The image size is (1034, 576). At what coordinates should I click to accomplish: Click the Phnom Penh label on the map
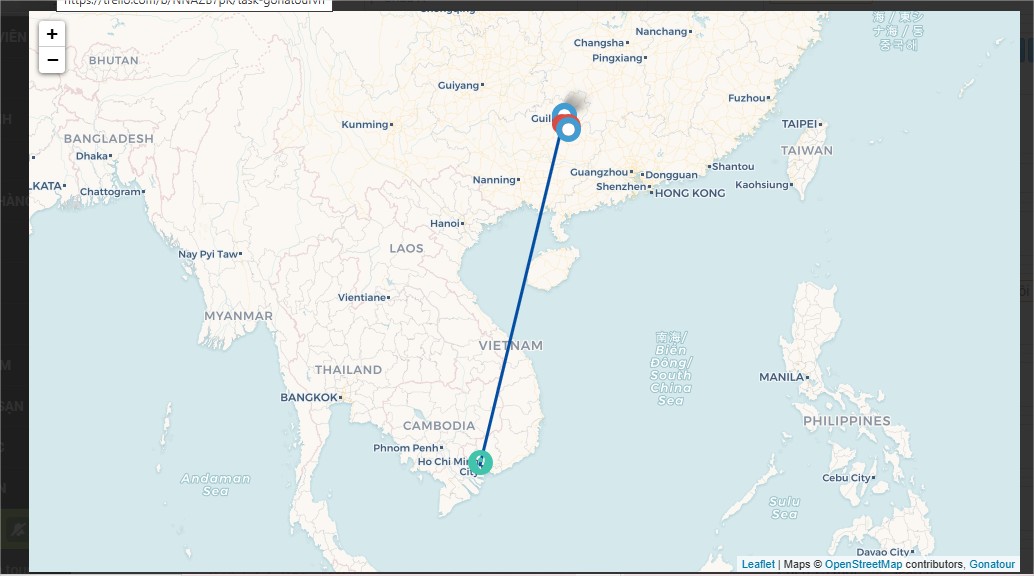pyautogui.click(x=406, y=448)
